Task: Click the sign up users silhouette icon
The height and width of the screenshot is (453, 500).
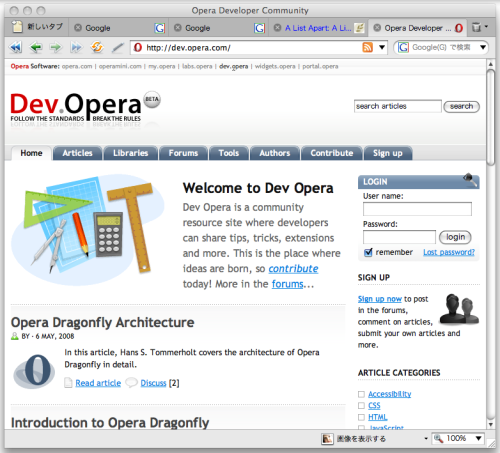Action: click(459, 309)
